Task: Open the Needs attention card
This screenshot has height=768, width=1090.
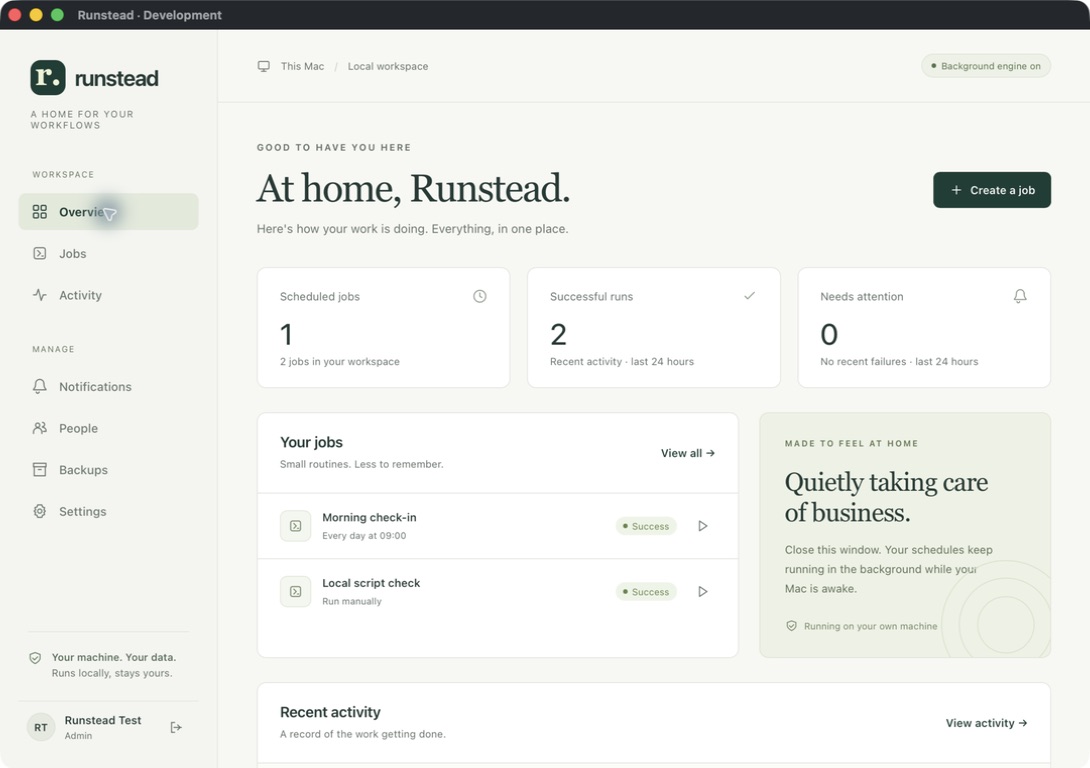Action: (x=924, y=327)
